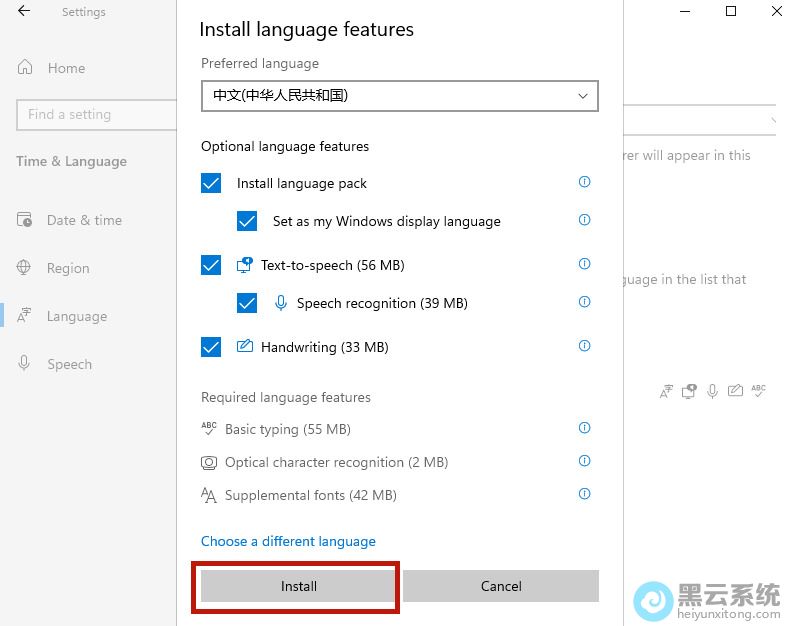Open Speech settings in sidebar
Viewport: 796px width, 626px height.
click(69, 364)
